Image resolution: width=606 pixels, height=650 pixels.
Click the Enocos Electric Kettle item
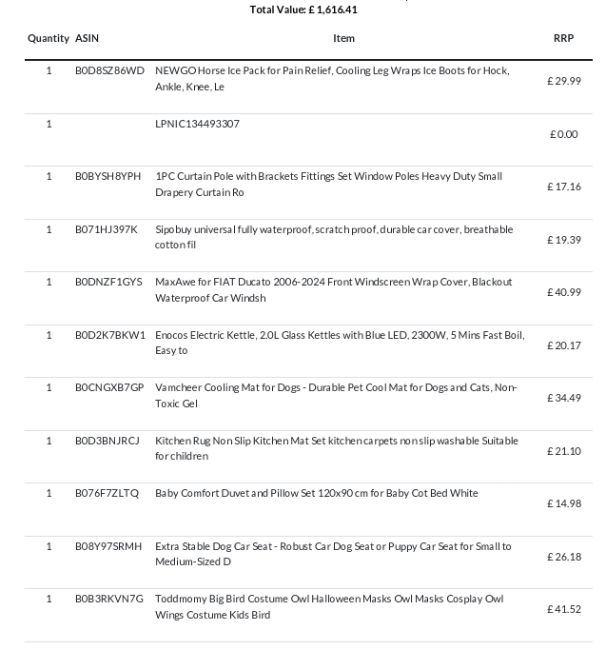(340, 342)
